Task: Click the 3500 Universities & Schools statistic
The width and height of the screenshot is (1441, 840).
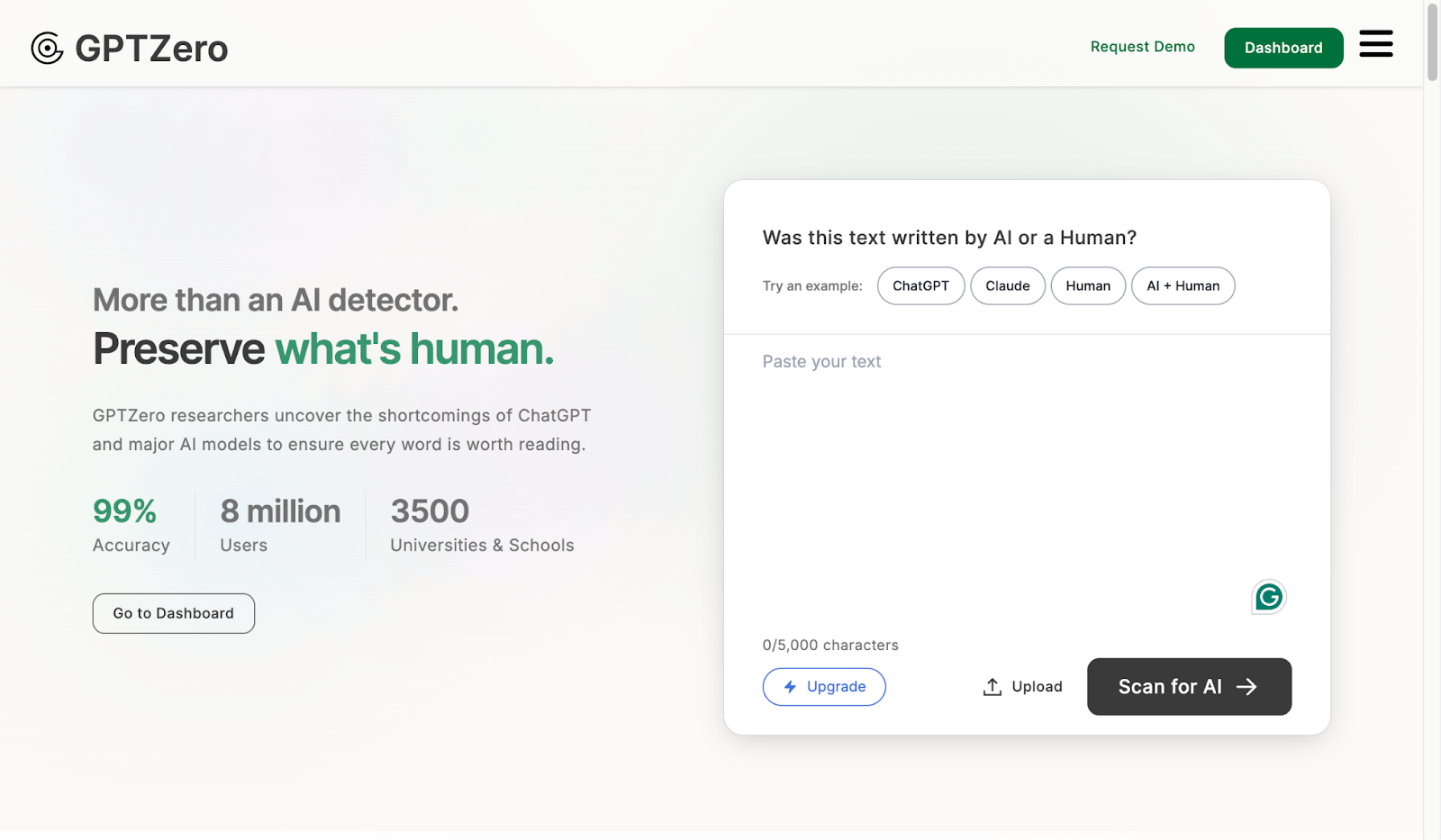Action: tap(482, 525)
